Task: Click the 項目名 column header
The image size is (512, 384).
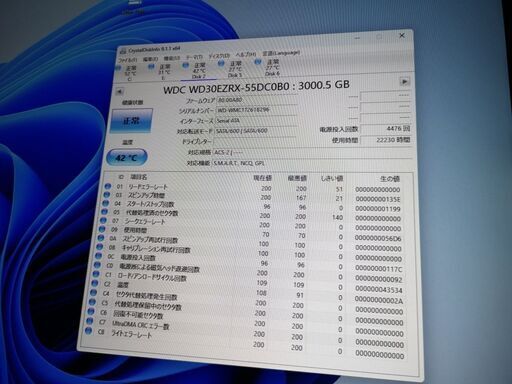Action: [138, 177]
